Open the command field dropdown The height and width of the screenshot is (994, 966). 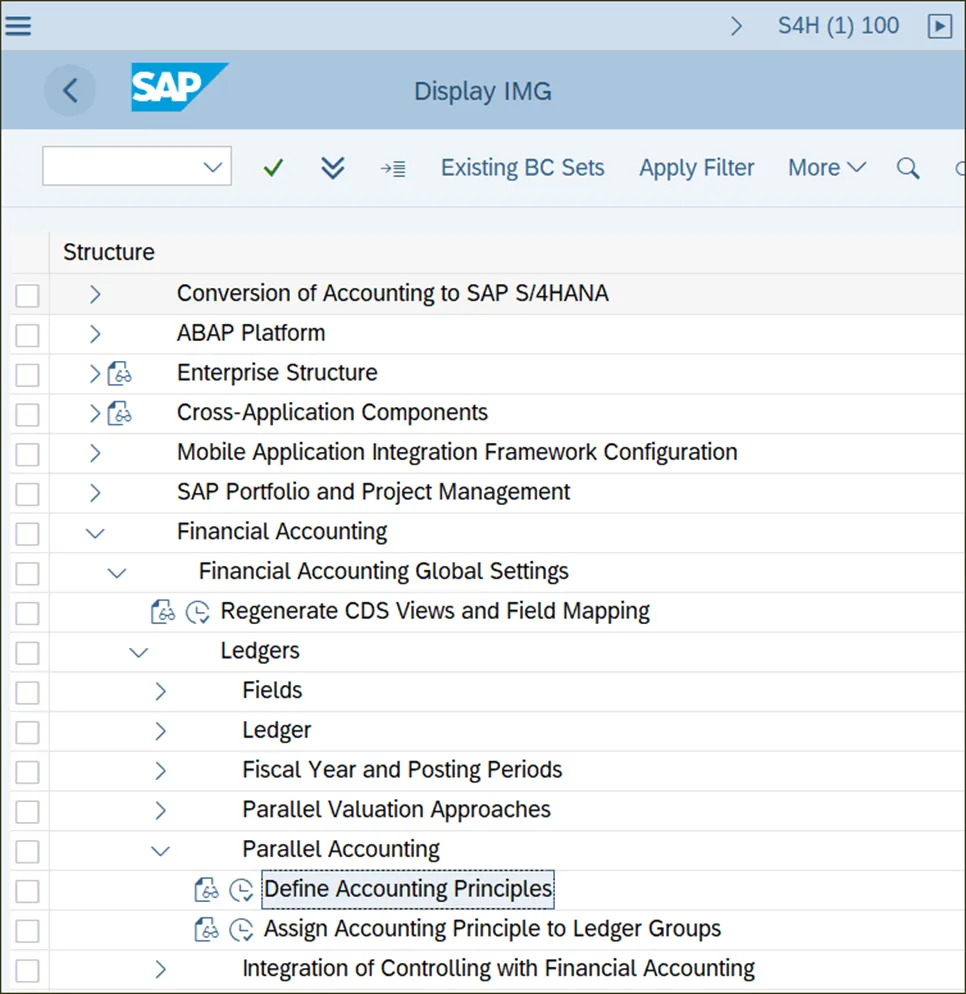(x=212, y=167)
